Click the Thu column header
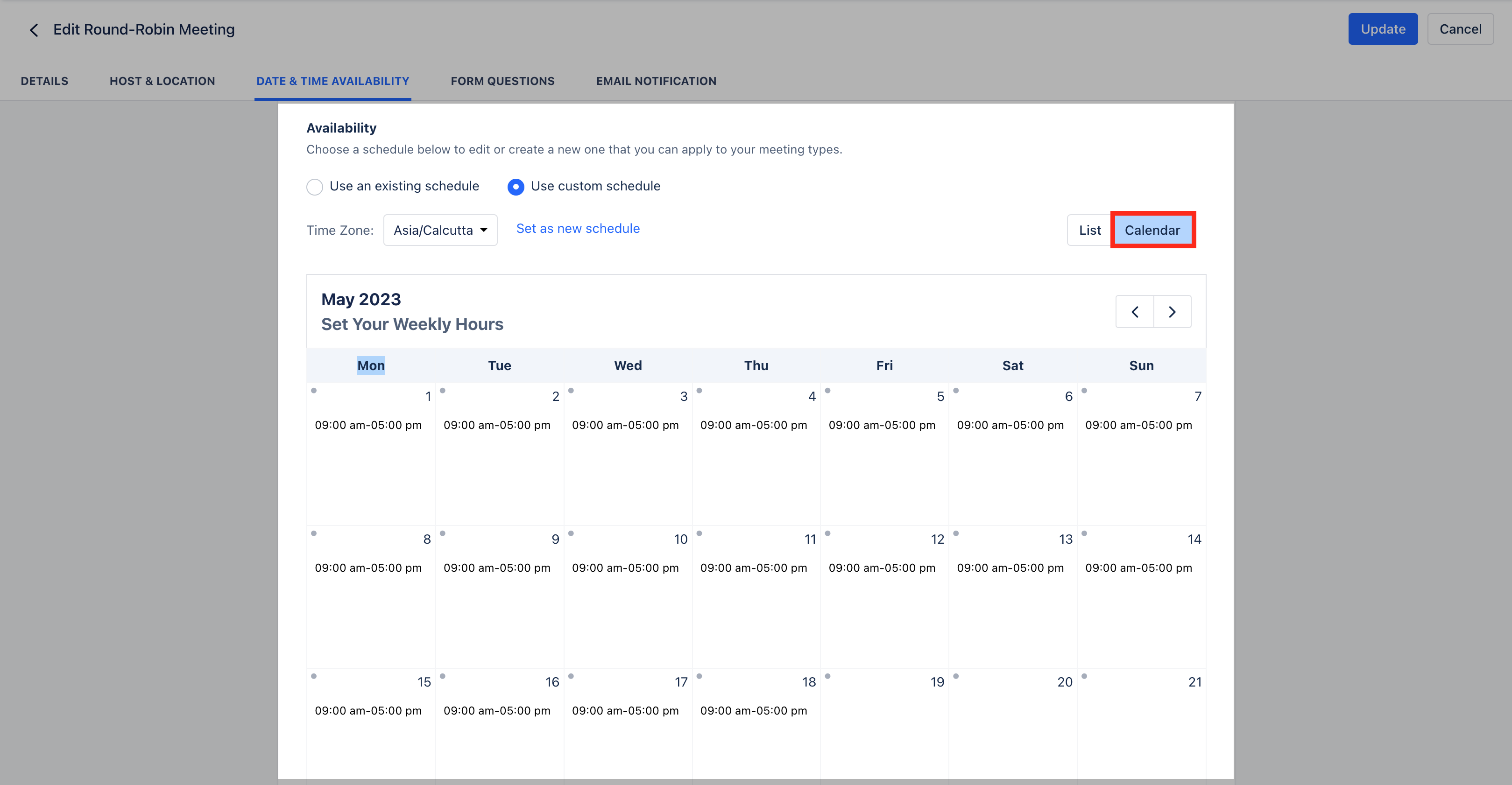 (756, 365)
